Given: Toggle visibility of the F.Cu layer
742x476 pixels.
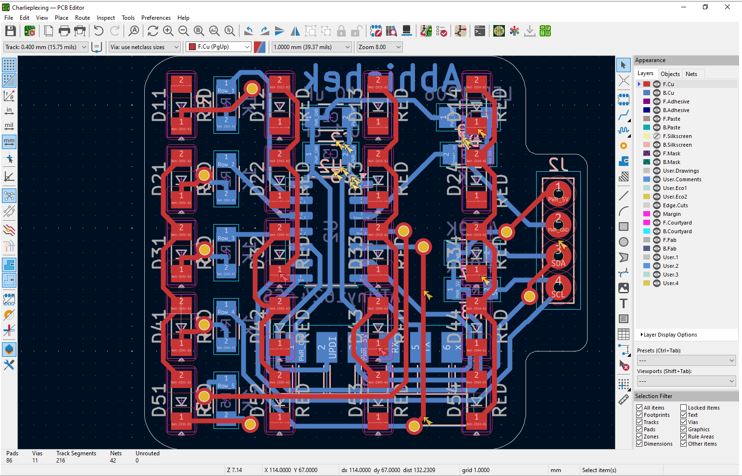Looking at the screenshot, I should 657,84.
